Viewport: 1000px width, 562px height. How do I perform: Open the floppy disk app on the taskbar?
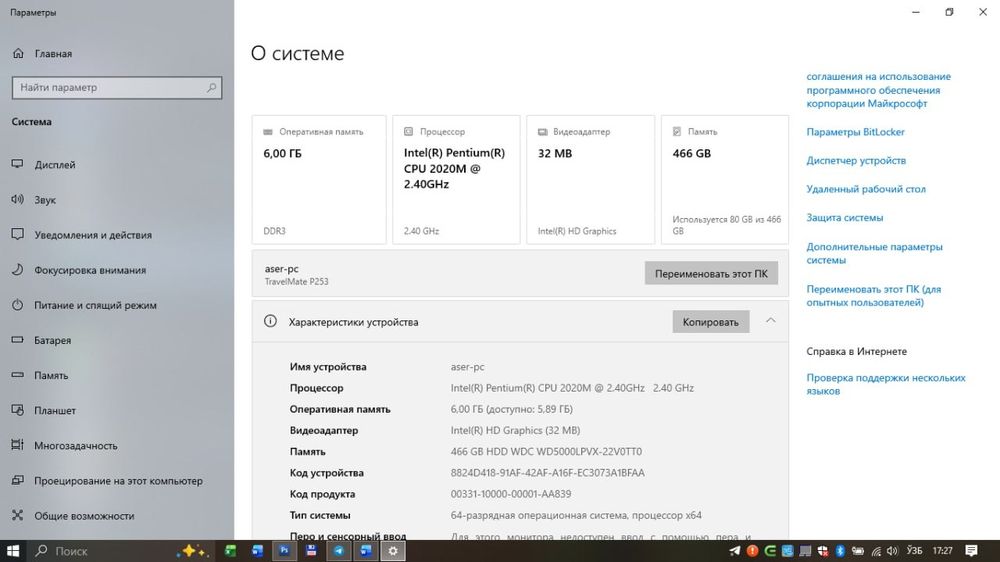pyautogui.click(x=311, y=551)
